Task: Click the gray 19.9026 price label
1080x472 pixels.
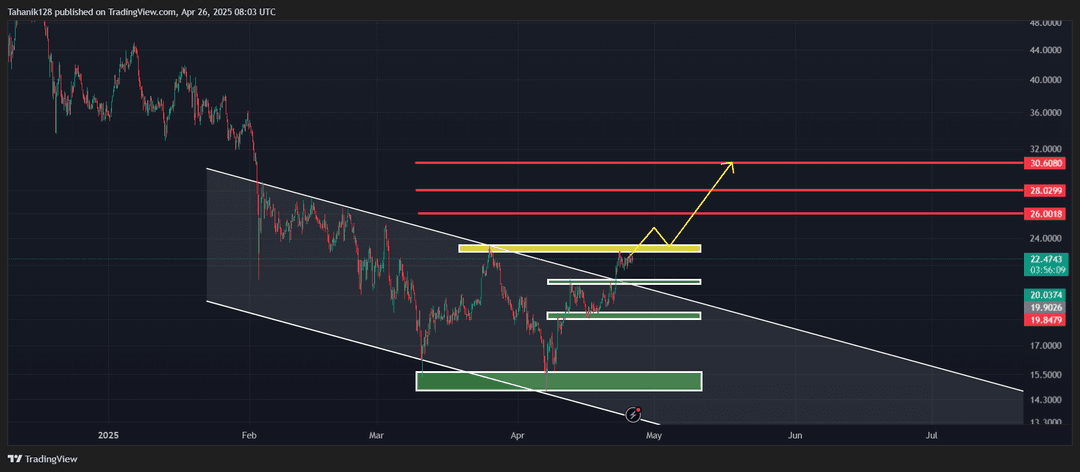Action: click(x=1045, y=307)
